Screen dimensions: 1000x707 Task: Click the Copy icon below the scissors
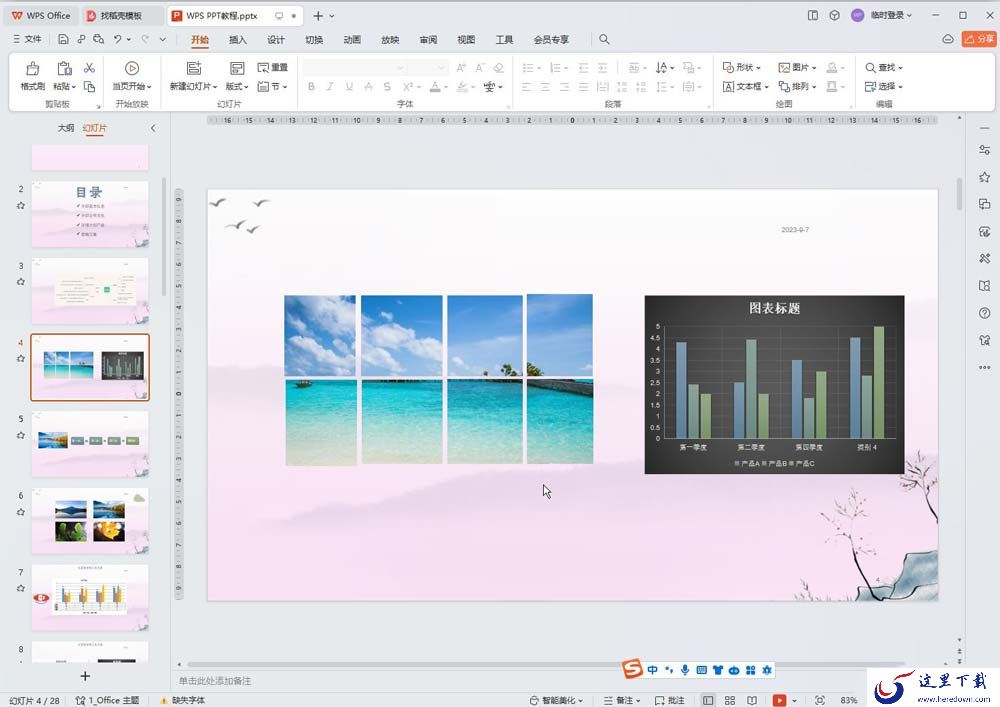pos(89,86)
